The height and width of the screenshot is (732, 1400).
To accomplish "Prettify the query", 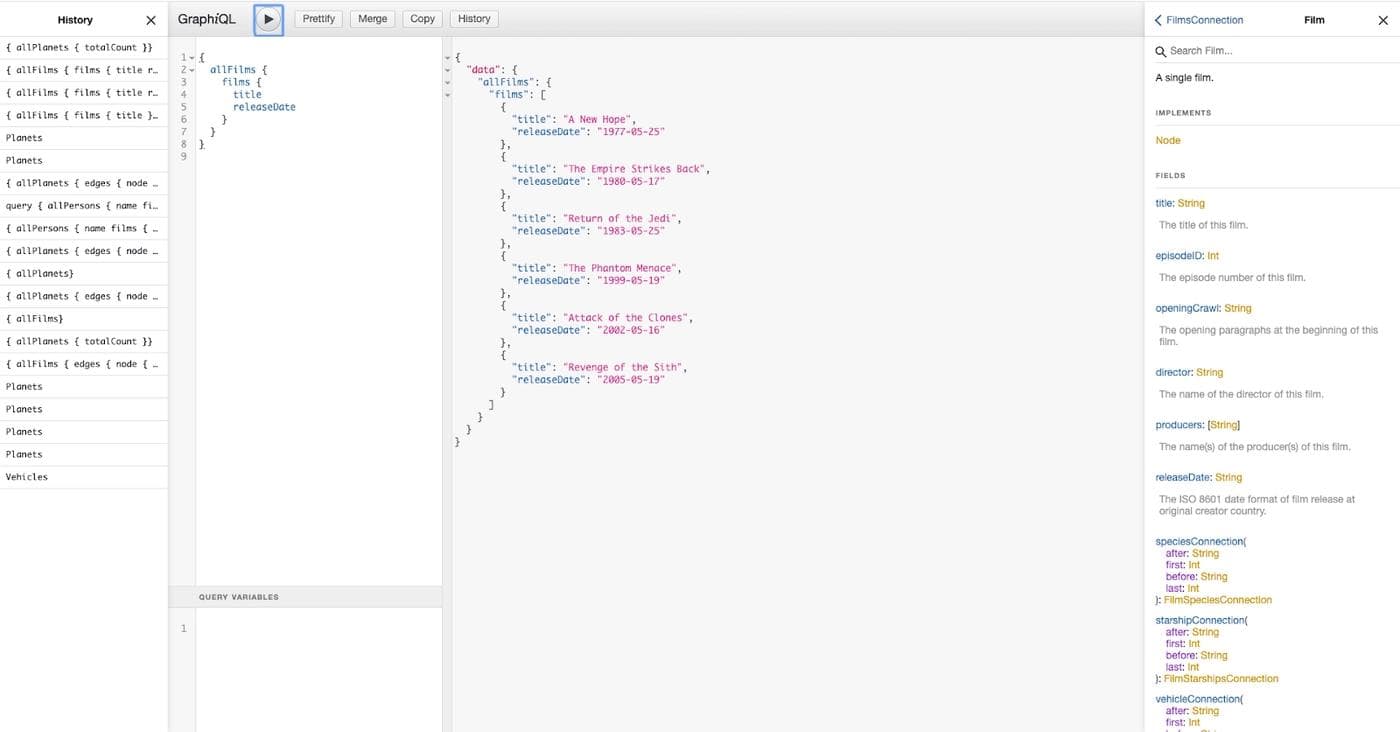I will tap(318, 19).
